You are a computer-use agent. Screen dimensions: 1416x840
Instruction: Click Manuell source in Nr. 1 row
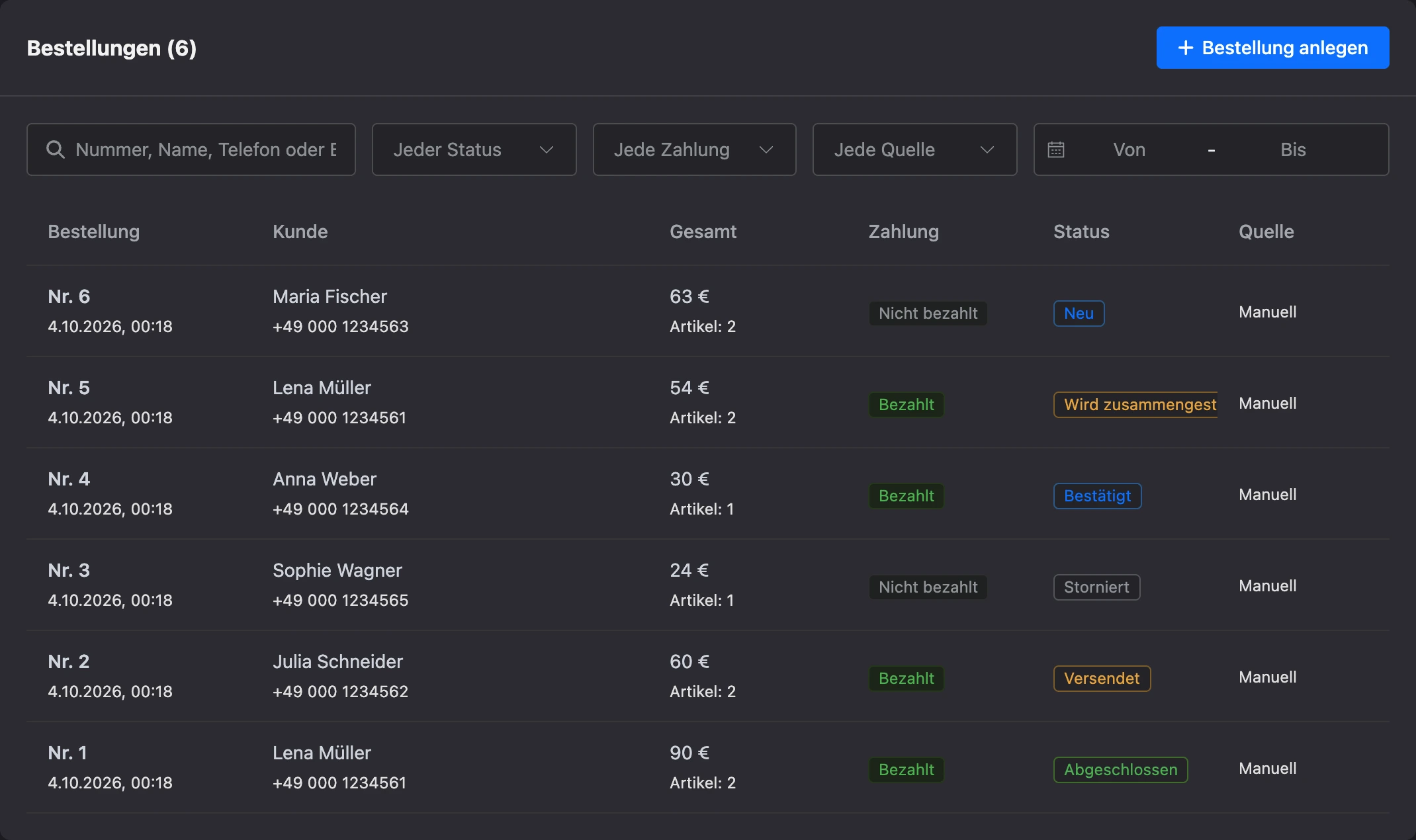1267,769
